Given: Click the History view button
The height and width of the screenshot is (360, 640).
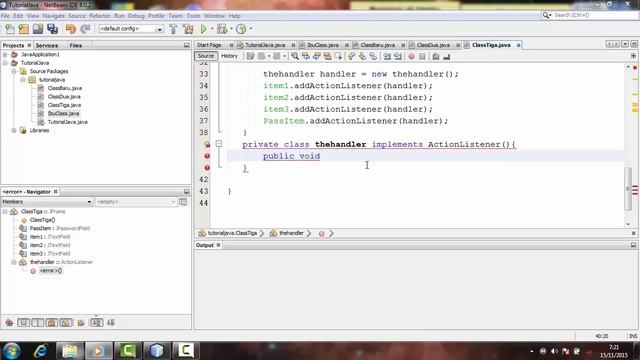Looking at the screenshot, I should tap(229, 56).
